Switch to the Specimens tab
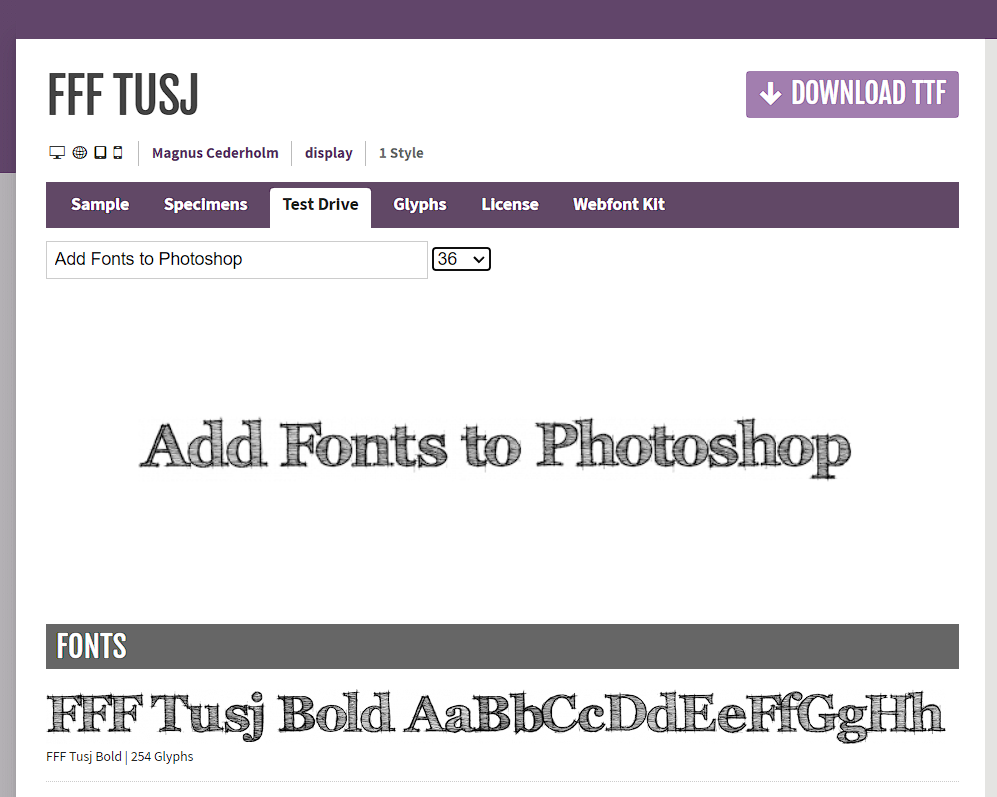This screenshot has height=797, width=997. click(205, 204)
